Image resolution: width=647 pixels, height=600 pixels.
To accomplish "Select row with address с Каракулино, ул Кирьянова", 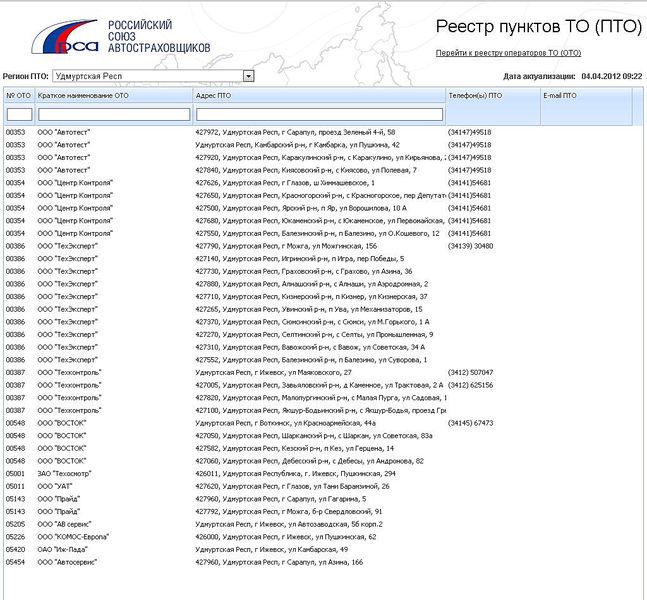I will click(x=323, y=158).
